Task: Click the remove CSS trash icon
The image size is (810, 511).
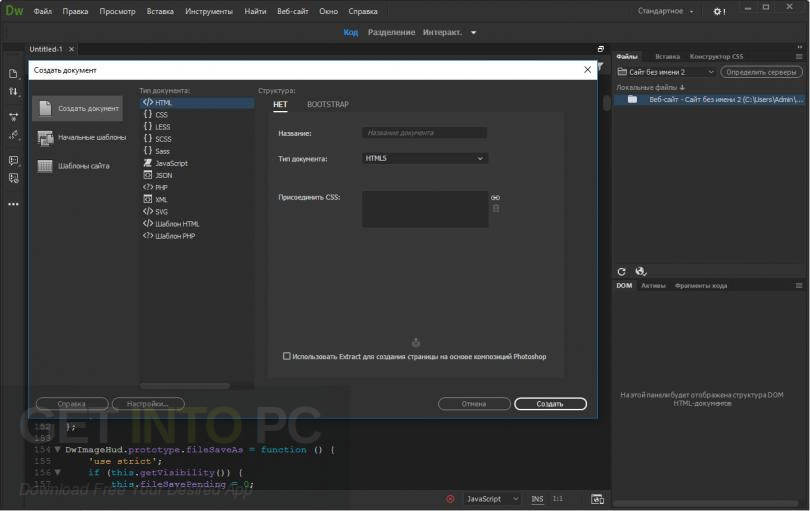Action: coord(495,208)
